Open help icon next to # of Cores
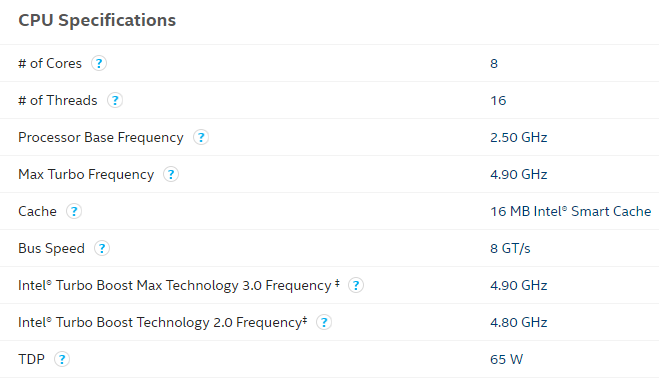 [x=99, y=63]
